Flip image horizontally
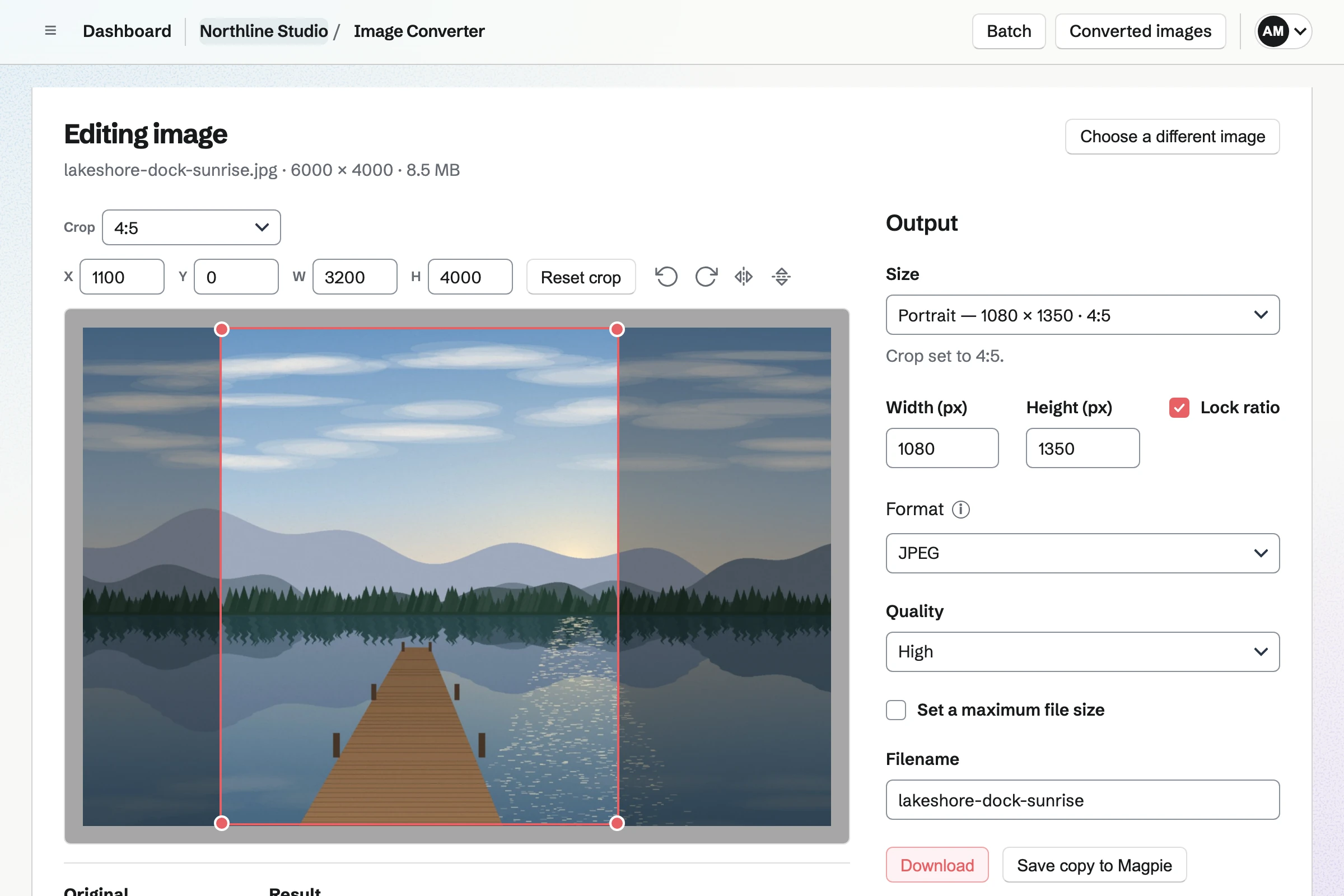The image size is (1344, 896). [744, 277]
